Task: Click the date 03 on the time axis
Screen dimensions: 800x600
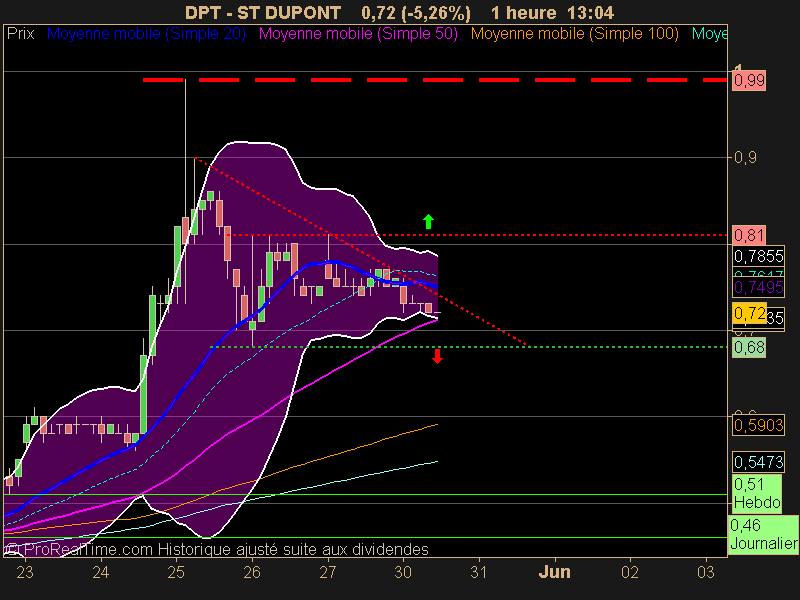Action: pos(706,572)
